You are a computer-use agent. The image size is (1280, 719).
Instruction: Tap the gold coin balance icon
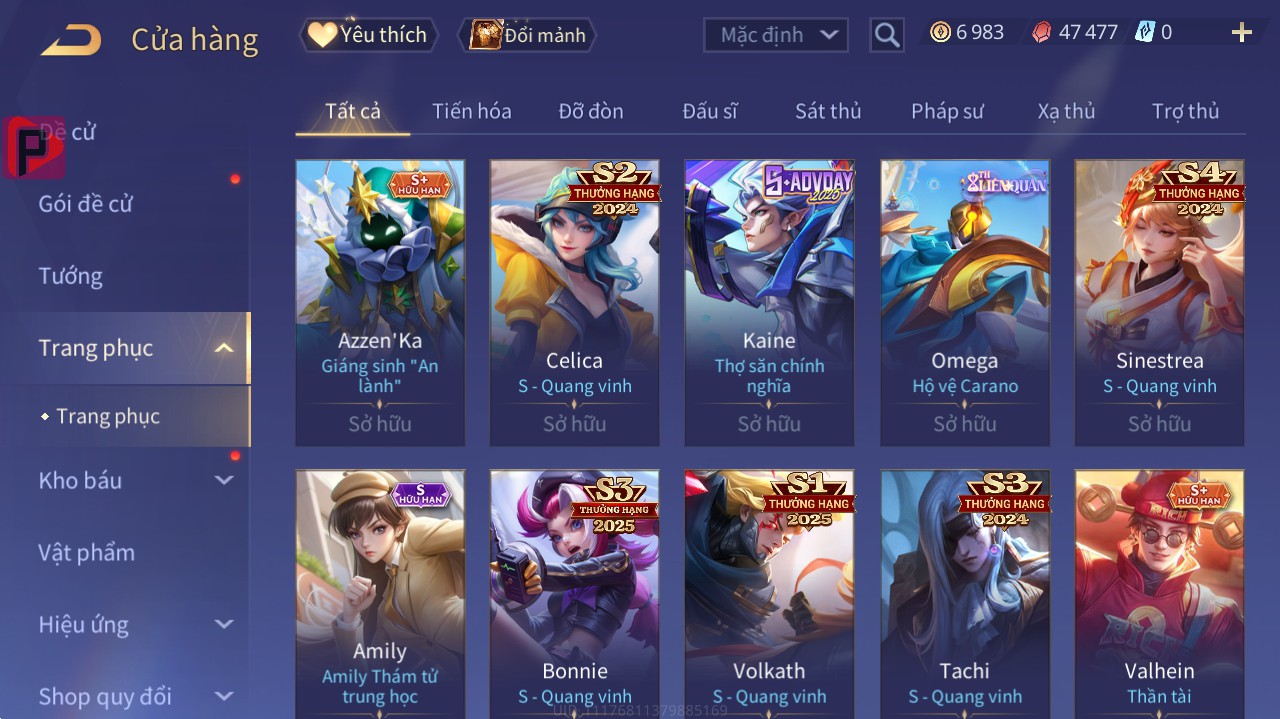[x=940, y=32]
